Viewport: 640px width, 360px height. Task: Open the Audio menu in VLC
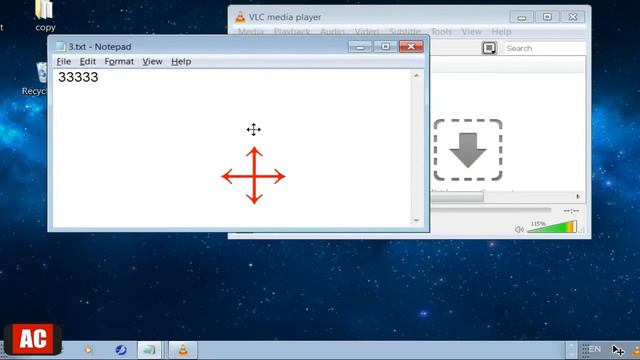point(332,31)
